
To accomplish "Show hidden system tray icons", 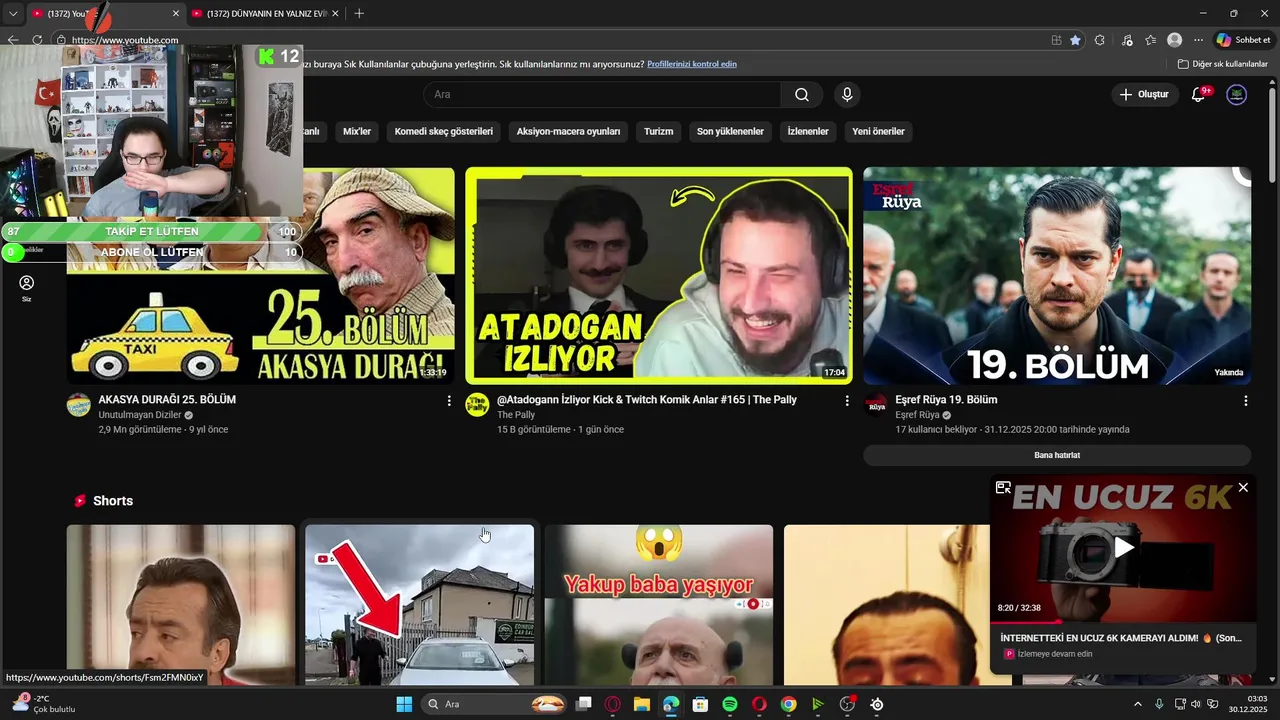I will (x=1138, y=704).
